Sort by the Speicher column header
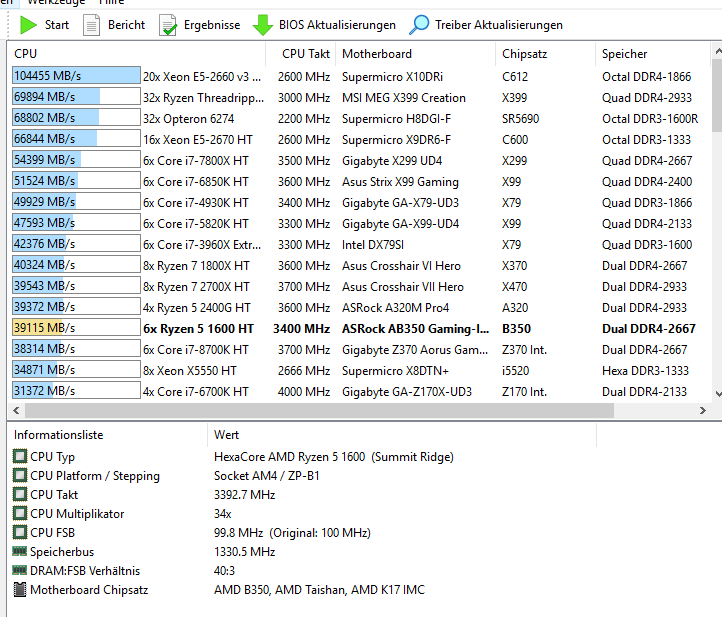 pyautogui.click(x=653, y=54)
